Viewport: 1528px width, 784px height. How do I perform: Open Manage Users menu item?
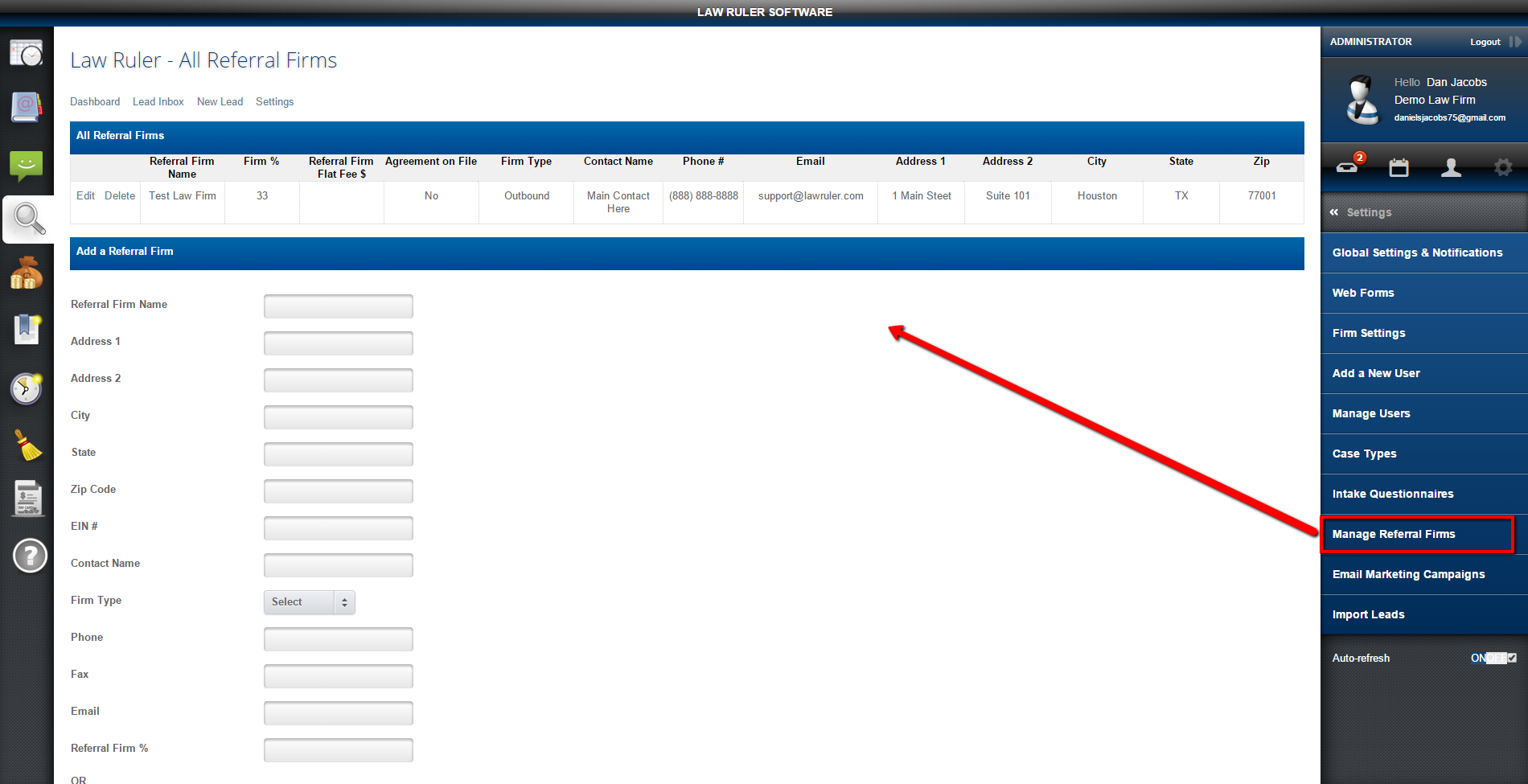pyautogui.click(x=1424, y=413)
